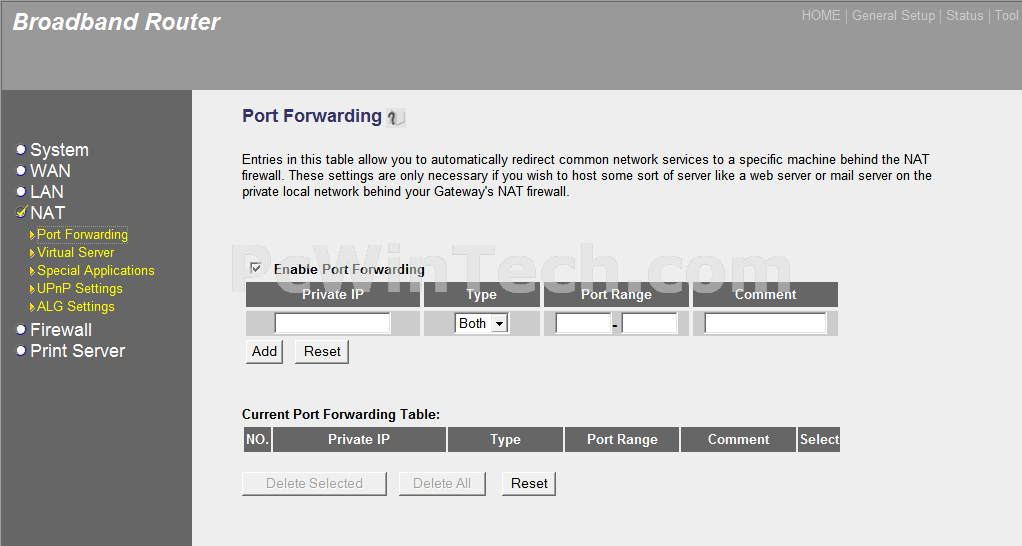Open UPnP Settings under NAT
This screenshot has width=1022, height=546.
click(x=80, y=289)
